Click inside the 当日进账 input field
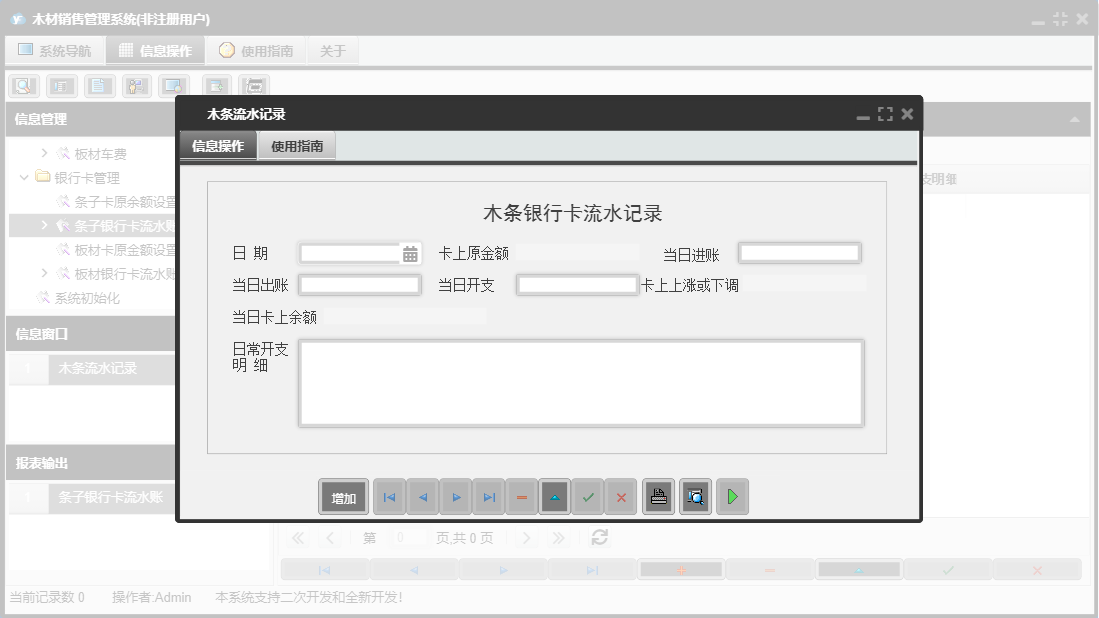The image size is (1099, 618). pyautogui.click(x=799, y=252)
